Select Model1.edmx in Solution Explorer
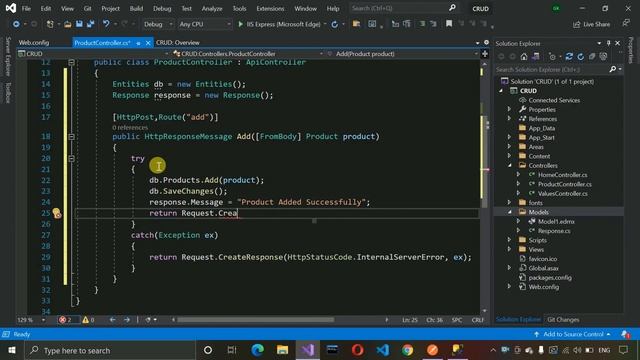Image resolution: width=640 pixels, height=360 pixels. [556, 221]
